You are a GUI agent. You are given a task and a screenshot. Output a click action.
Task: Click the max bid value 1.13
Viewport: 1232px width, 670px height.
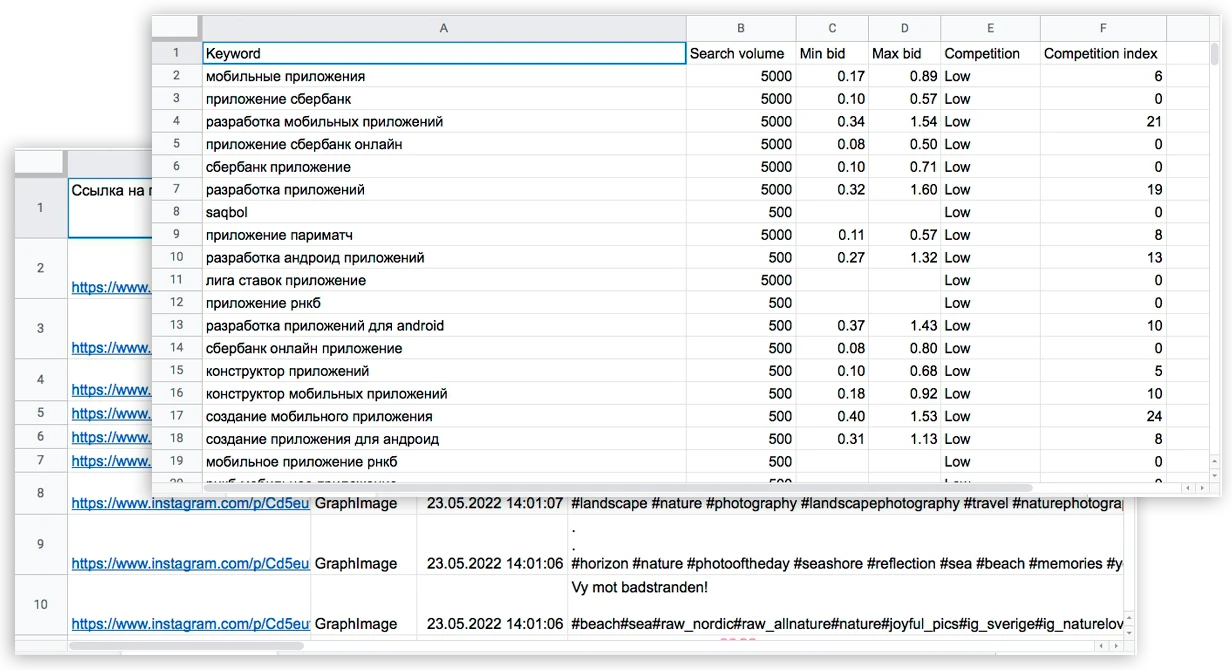click(905, 439)
